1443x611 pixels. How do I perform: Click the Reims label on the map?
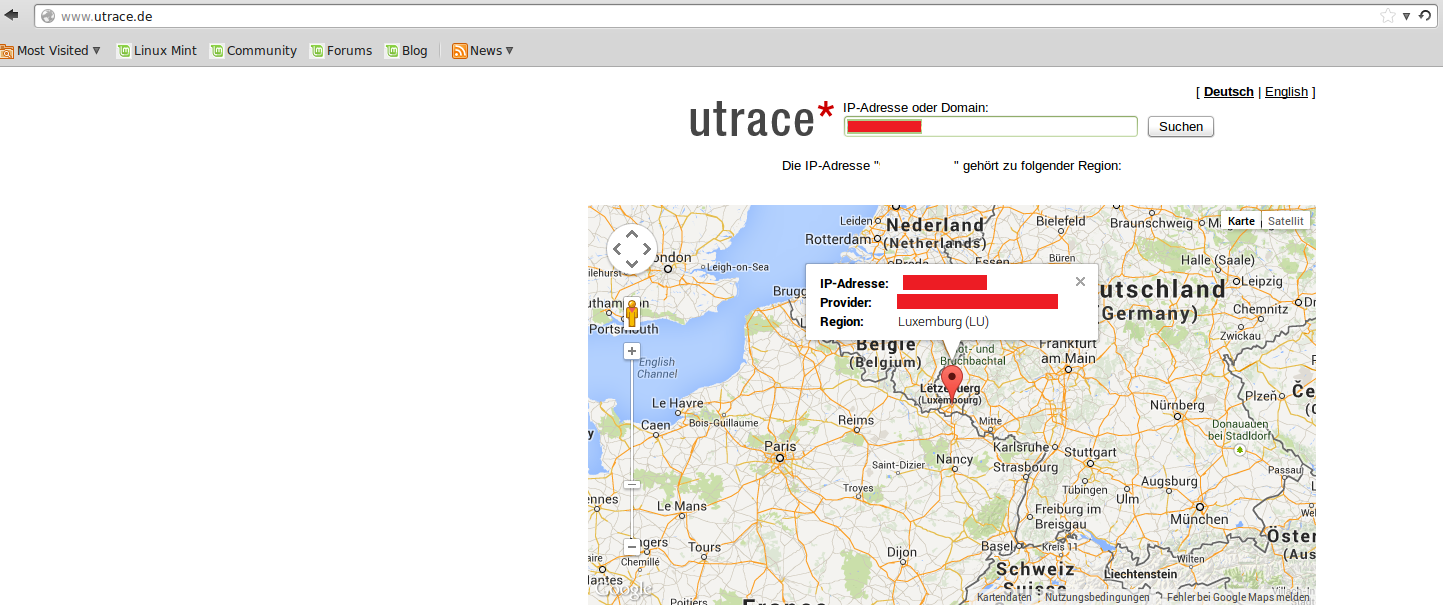(856, 421)
